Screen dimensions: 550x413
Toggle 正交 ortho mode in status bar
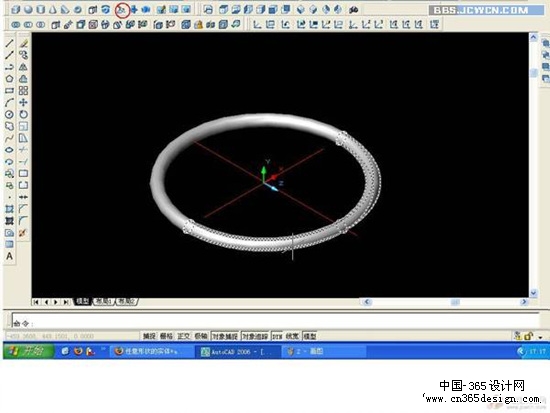(183, 336)
